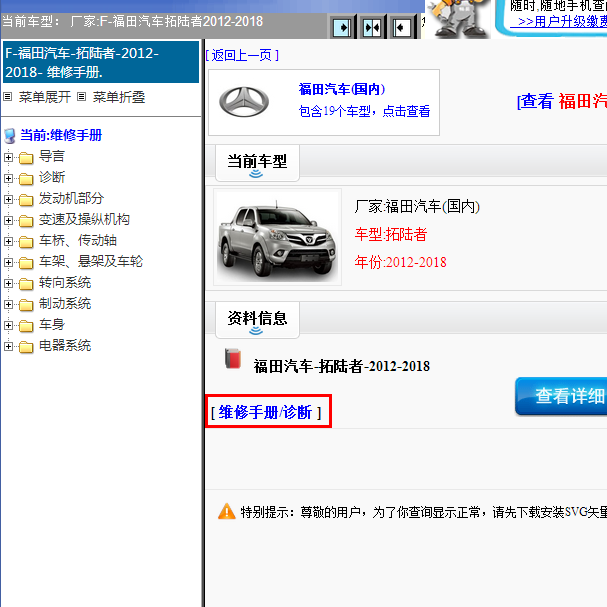Open the 维修手册/诊断 link
This screenshot has width=607, height=607.
(266, 412)
